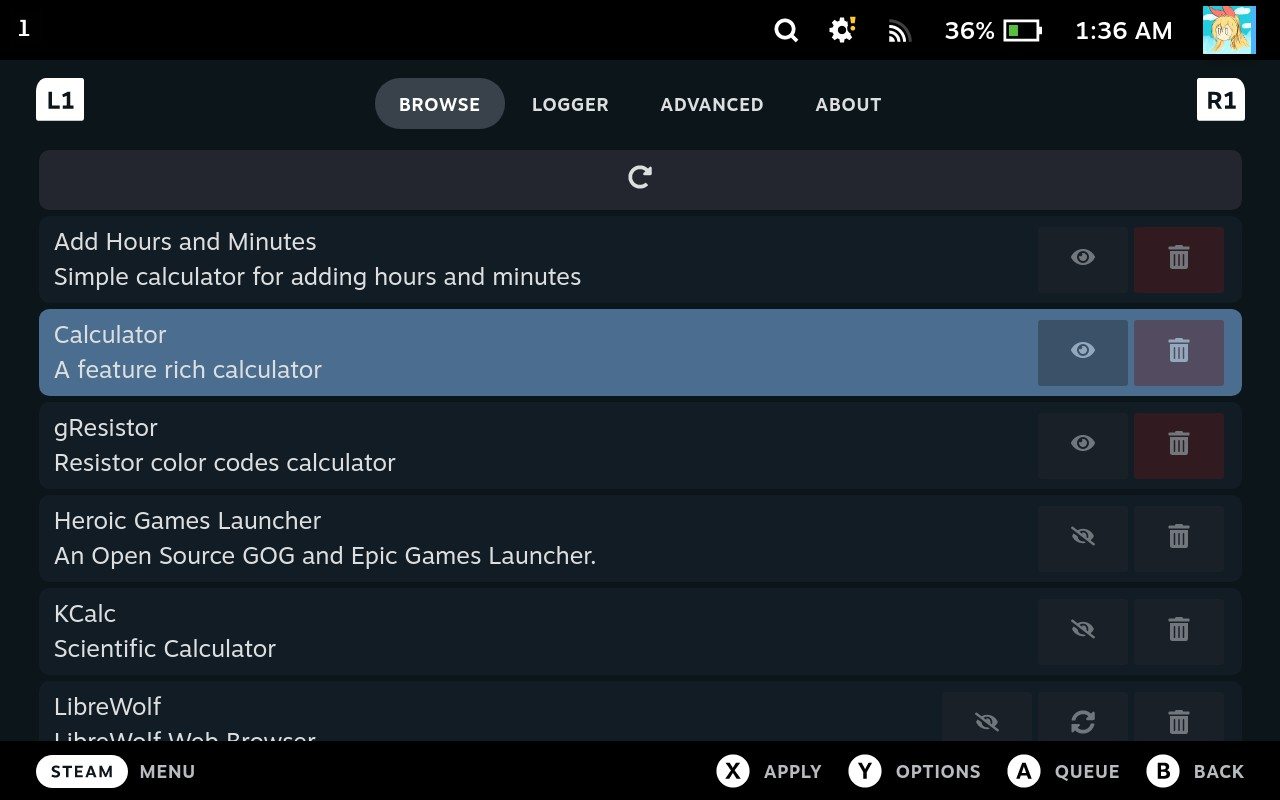Unhide the LibreWolf entry
The width and height of the screenshot is (1280, 800).
coord(987,718)
